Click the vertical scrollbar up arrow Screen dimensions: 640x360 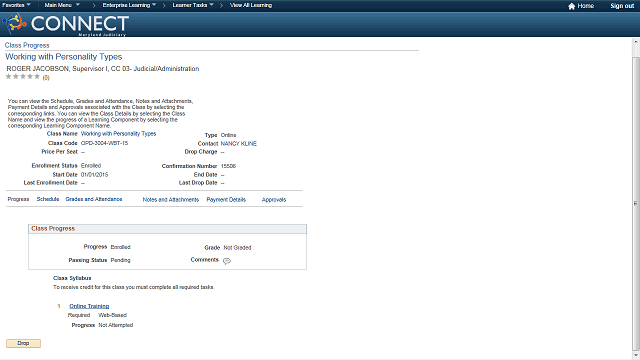coord(636,42)
